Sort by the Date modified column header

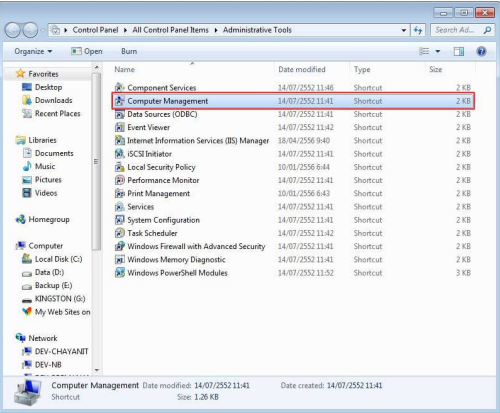[x=302, y=70]
